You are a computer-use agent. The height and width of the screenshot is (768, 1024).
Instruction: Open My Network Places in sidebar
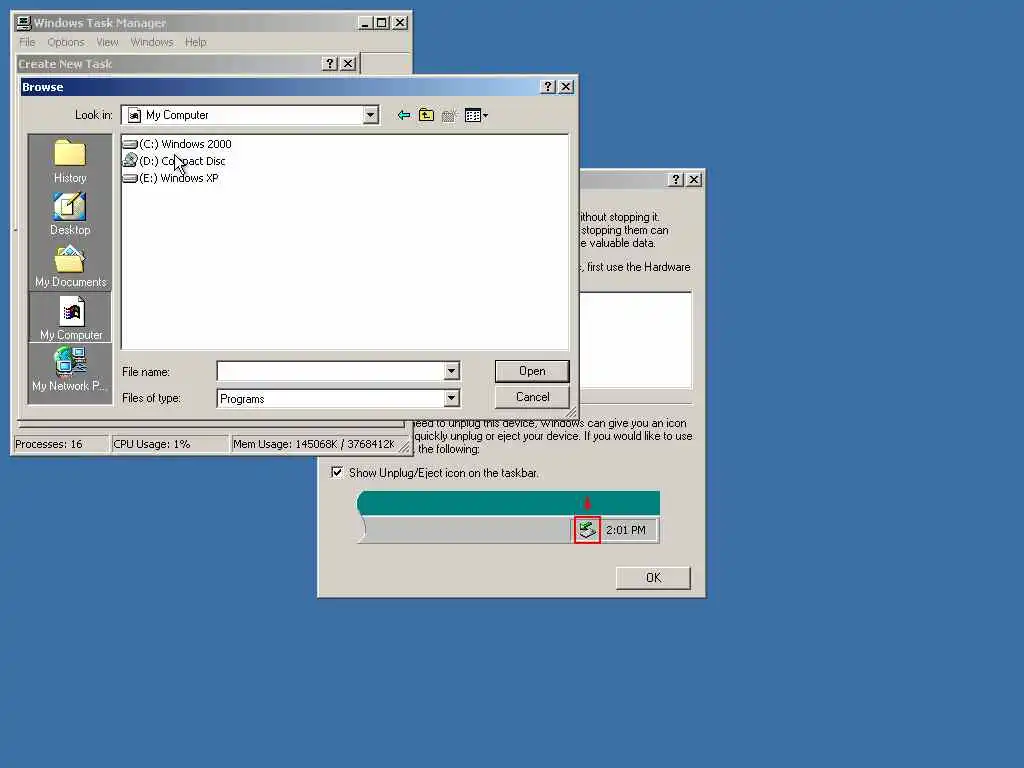(x=70, y=370)
